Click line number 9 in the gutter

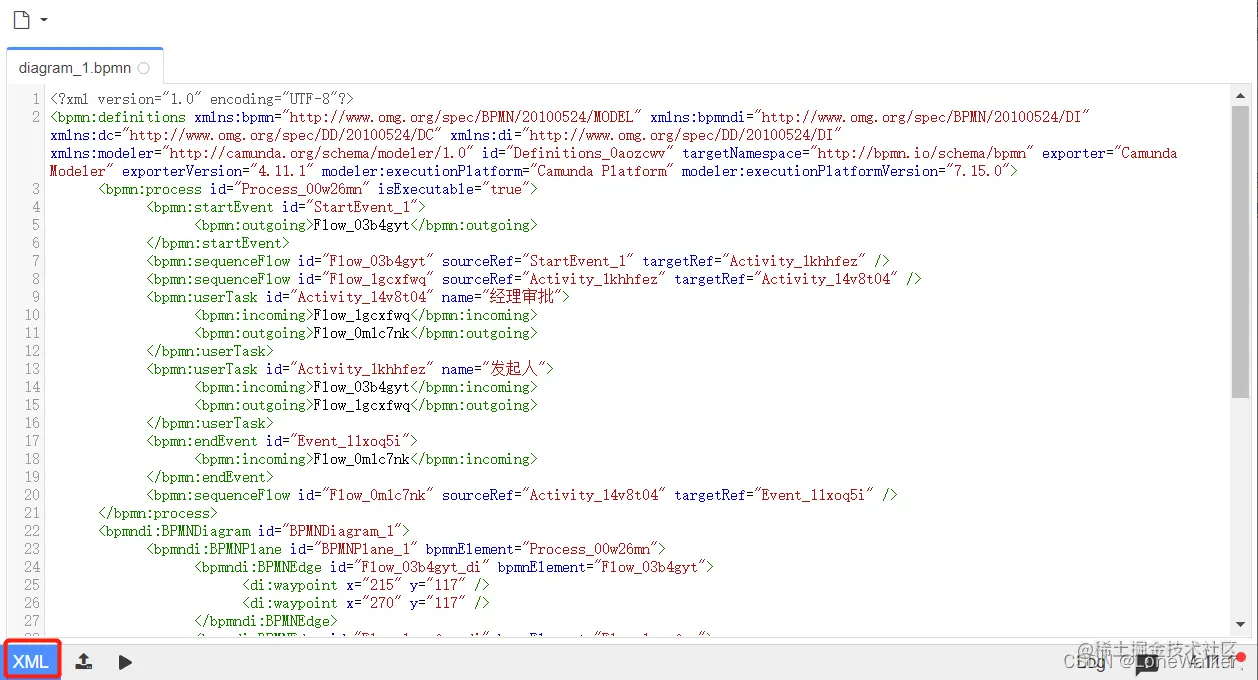[x=36, y=297]
